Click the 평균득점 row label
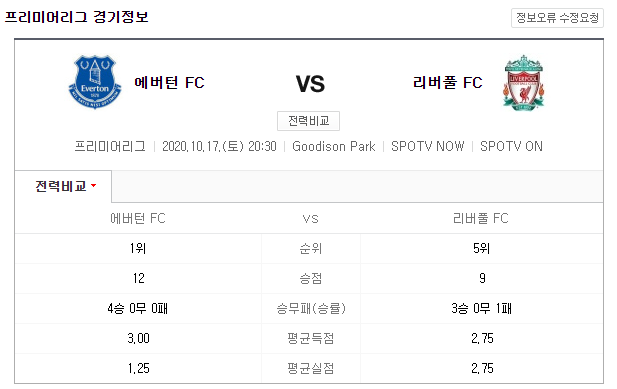This screenshot has height=389, width=617. (311, 338)
